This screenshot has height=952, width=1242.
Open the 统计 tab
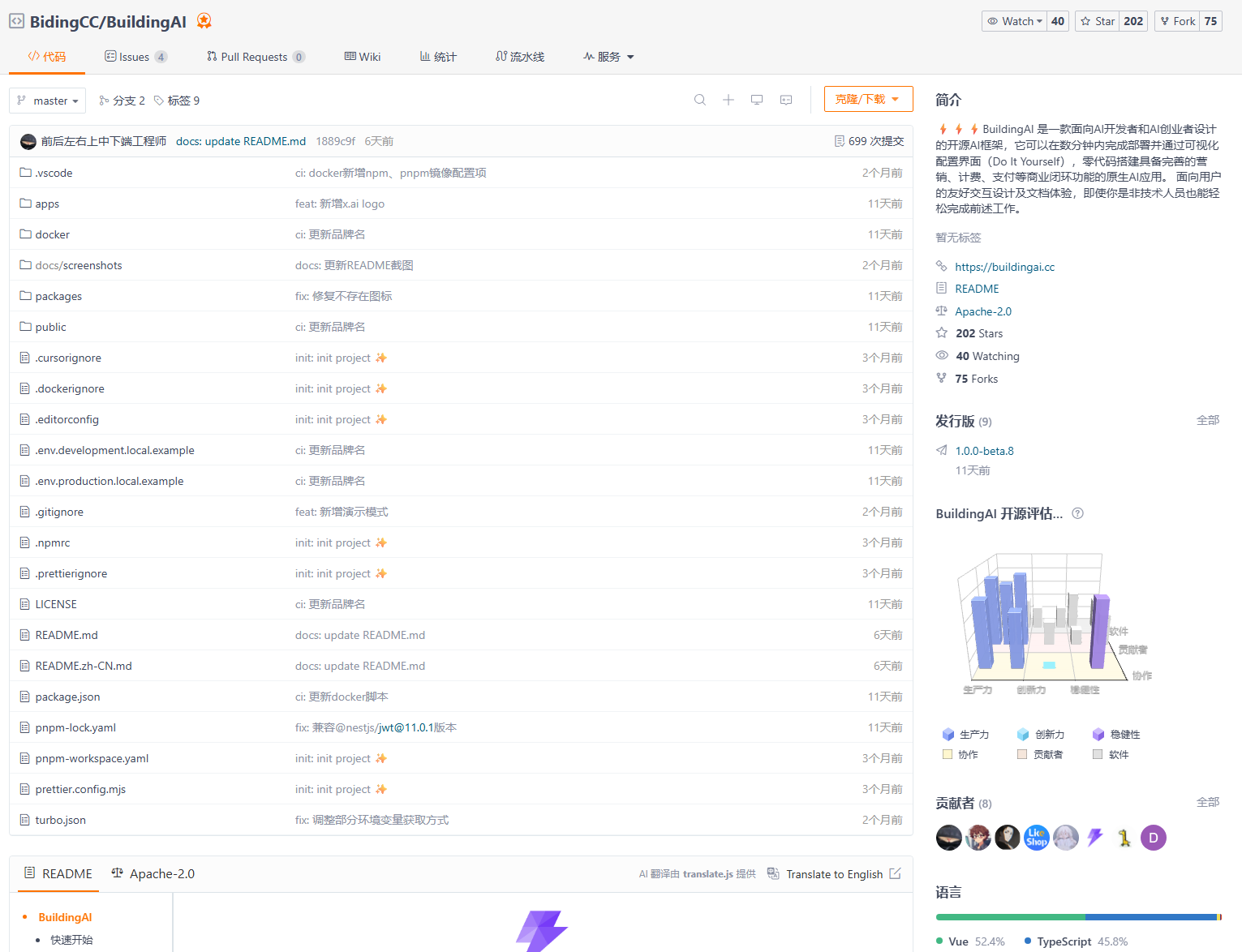pos(438,57)
